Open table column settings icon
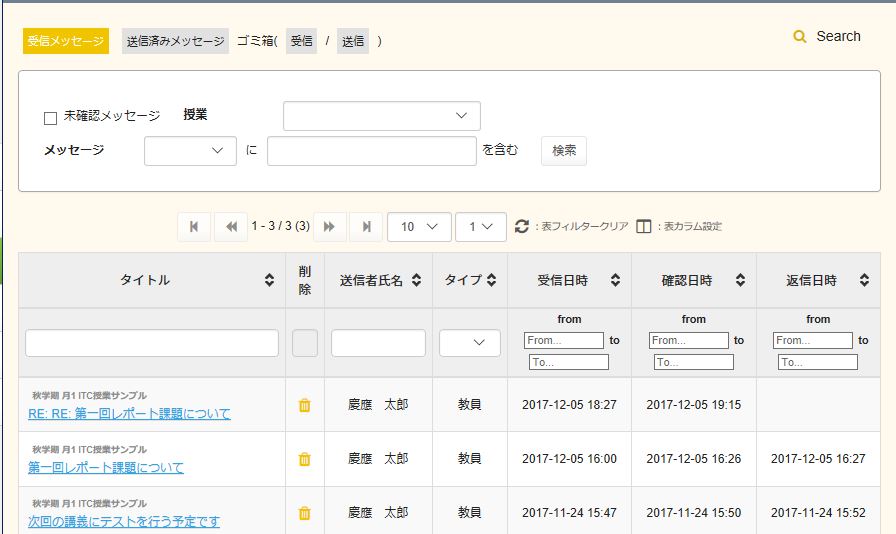896x534 pixels. click(643, 227)
